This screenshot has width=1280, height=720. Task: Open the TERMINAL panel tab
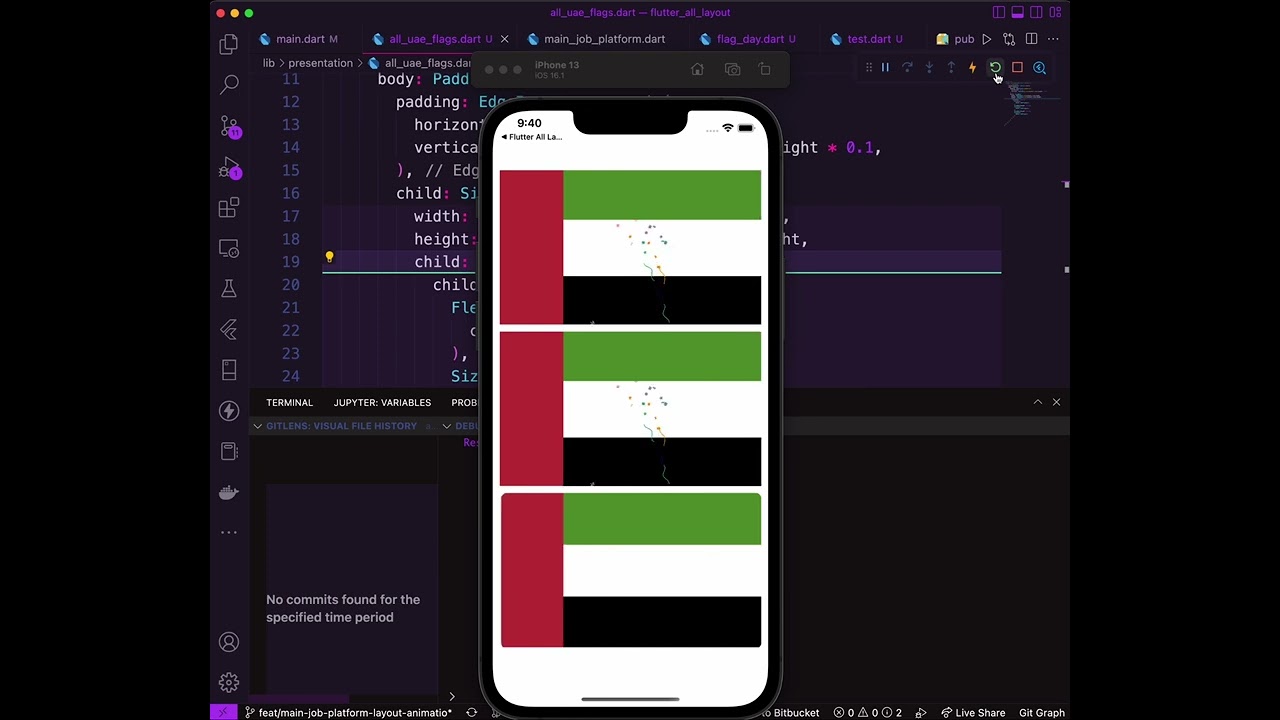[289, 402]
